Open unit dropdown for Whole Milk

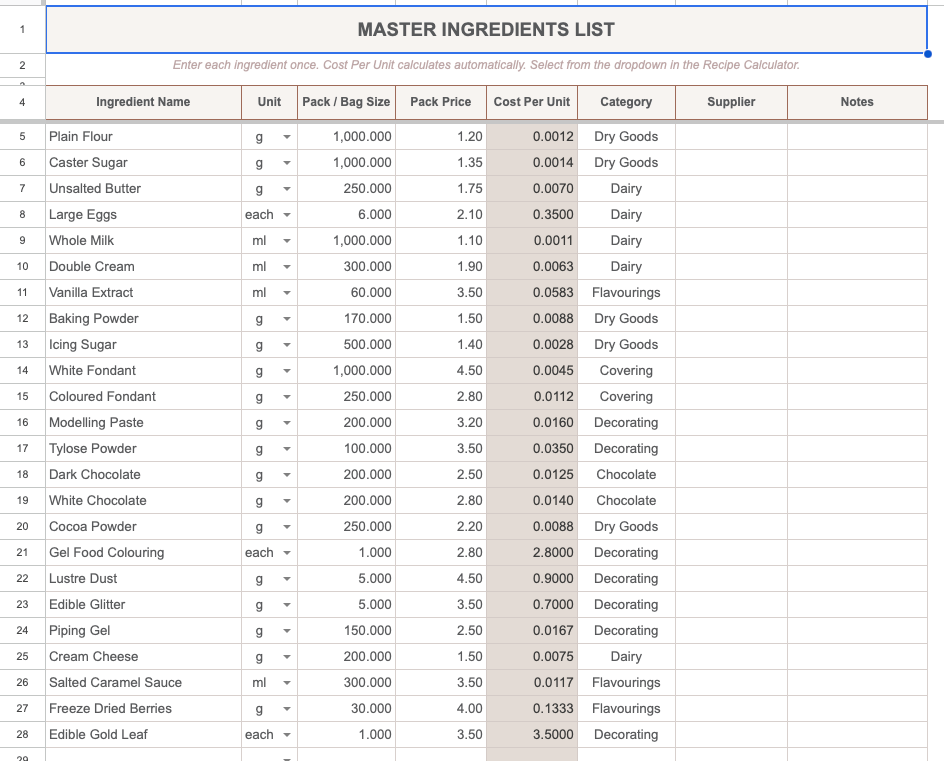[x=287, y=241]
